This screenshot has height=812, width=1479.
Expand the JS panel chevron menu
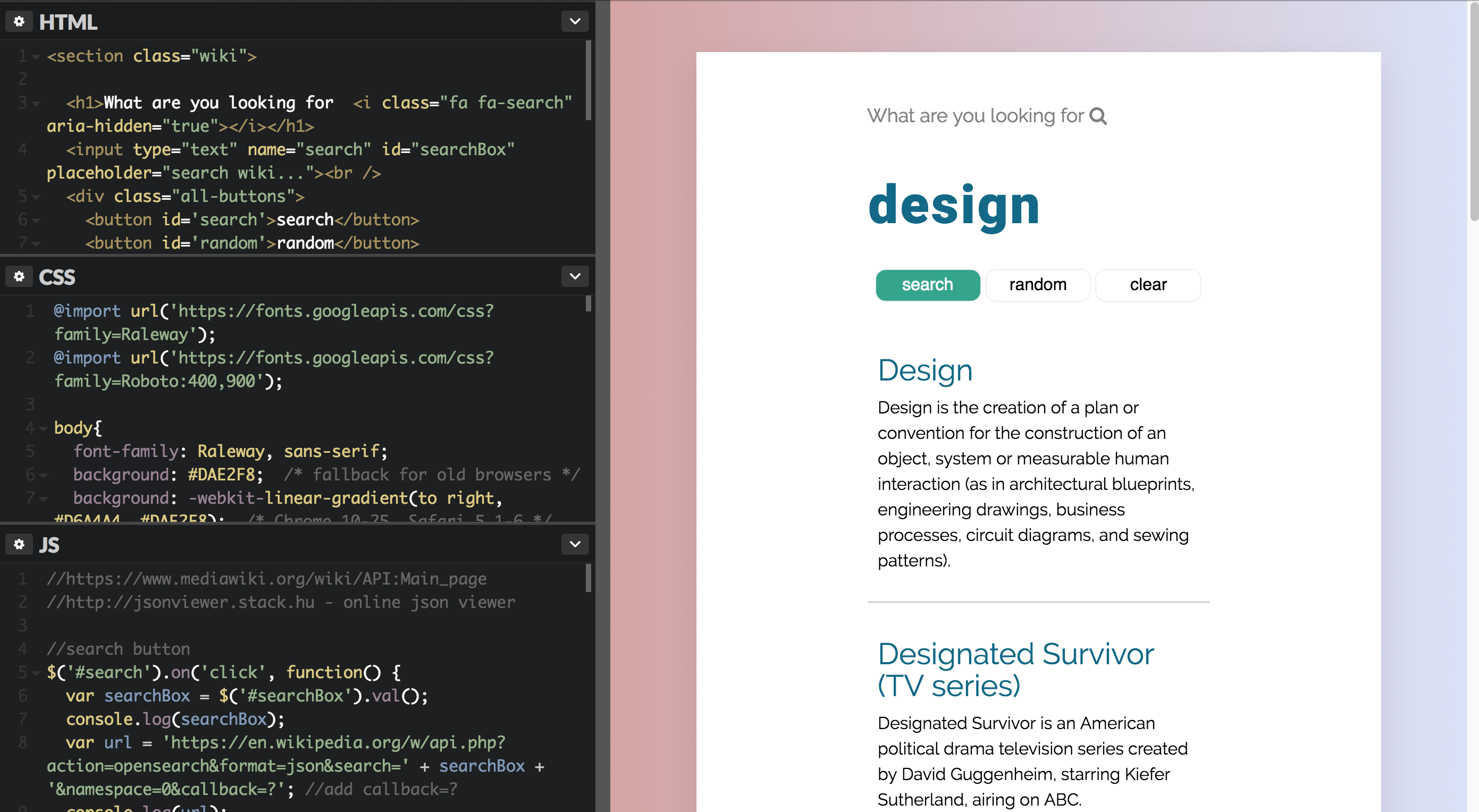pos(575,544)
